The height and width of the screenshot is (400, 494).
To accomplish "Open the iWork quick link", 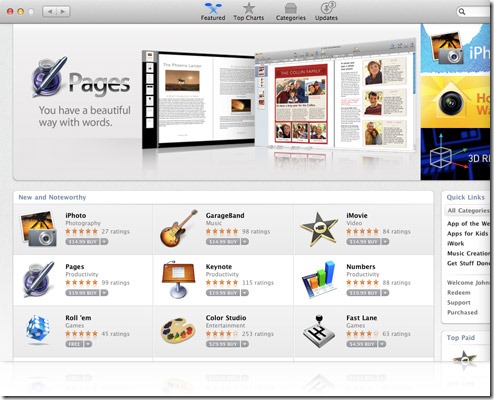I will point(455,243).
